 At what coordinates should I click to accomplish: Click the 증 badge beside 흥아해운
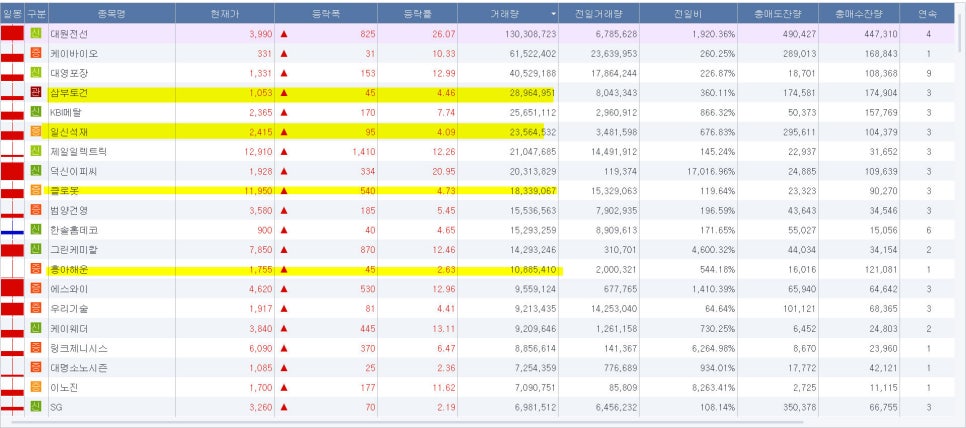tap(36, 269)
